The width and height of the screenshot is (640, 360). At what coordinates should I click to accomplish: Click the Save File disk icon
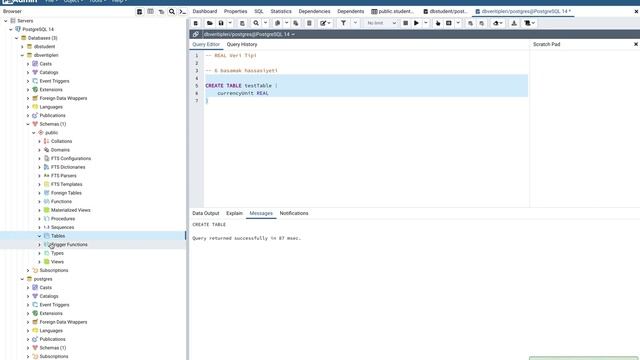pos(221,23)
